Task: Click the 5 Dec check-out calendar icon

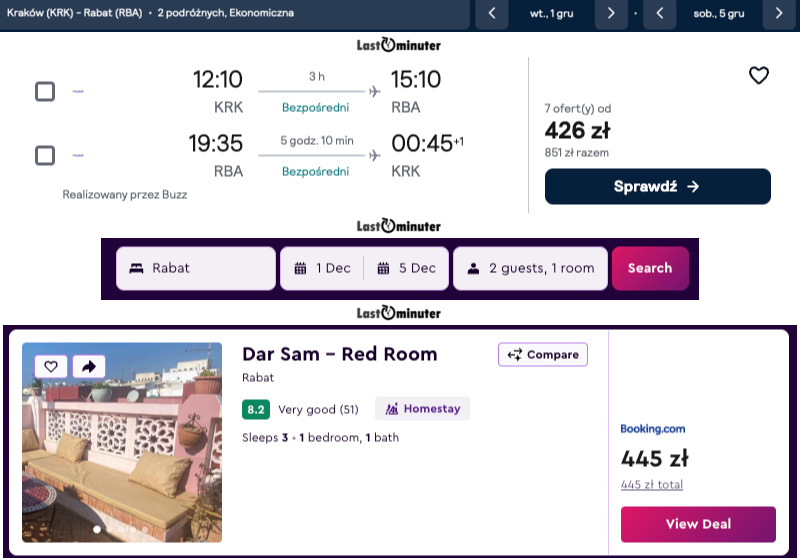Action: pos(383,268)
